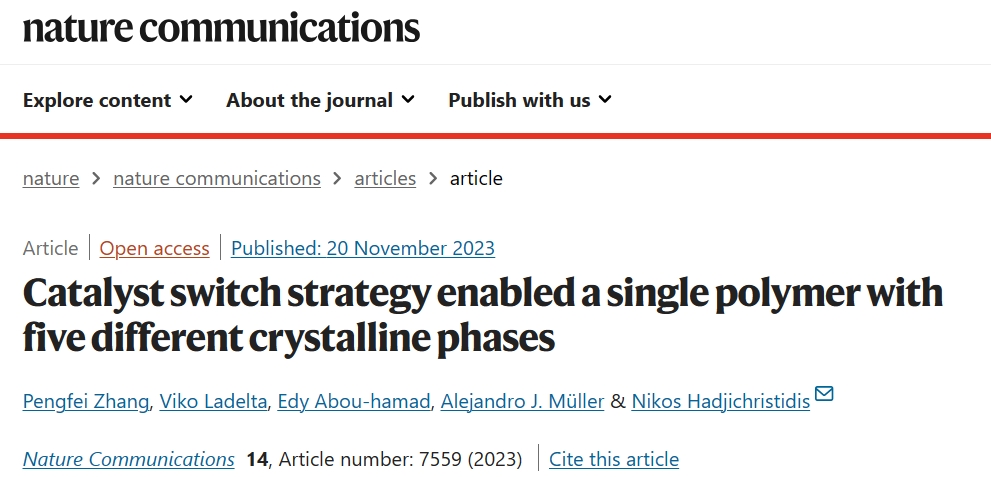This screenshot has width=991, height=477.
Task: Click author Nikos Hadjichristidis
Action: (x=720, y=401)
